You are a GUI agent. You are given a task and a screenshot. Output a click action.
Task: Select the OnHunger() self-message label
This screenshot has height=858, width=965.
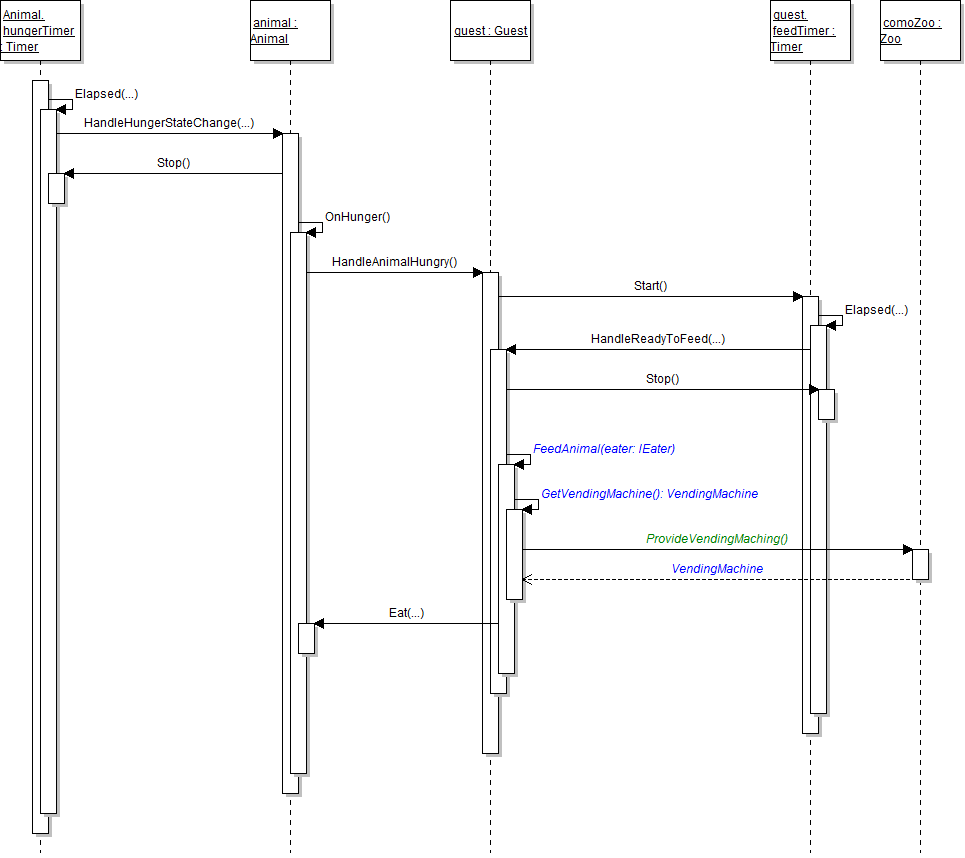click(x=357, y=216)
